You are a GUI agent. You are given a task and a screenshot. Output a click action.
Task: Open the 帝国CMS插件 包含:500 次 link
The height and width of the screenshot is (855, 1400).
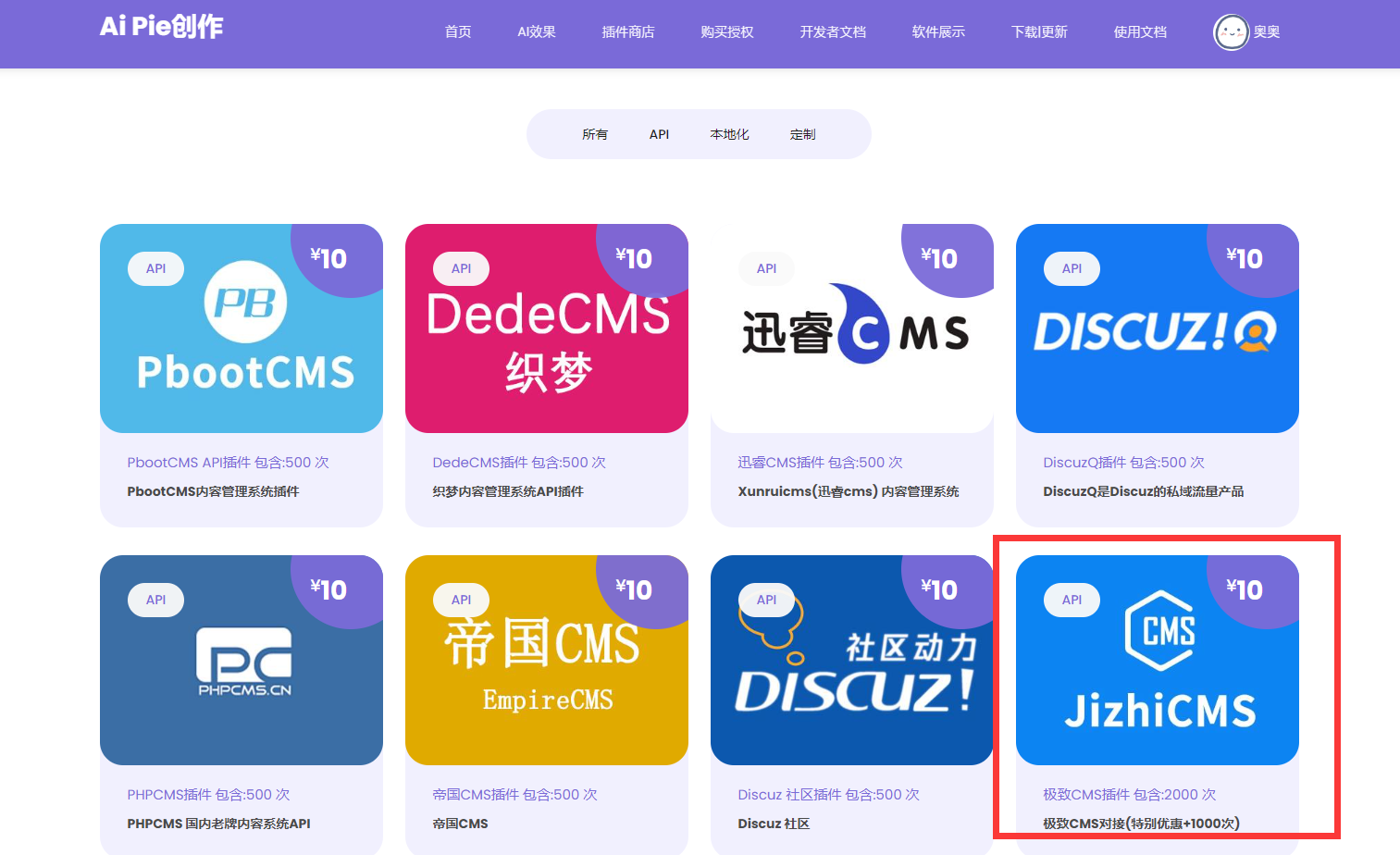514,795
